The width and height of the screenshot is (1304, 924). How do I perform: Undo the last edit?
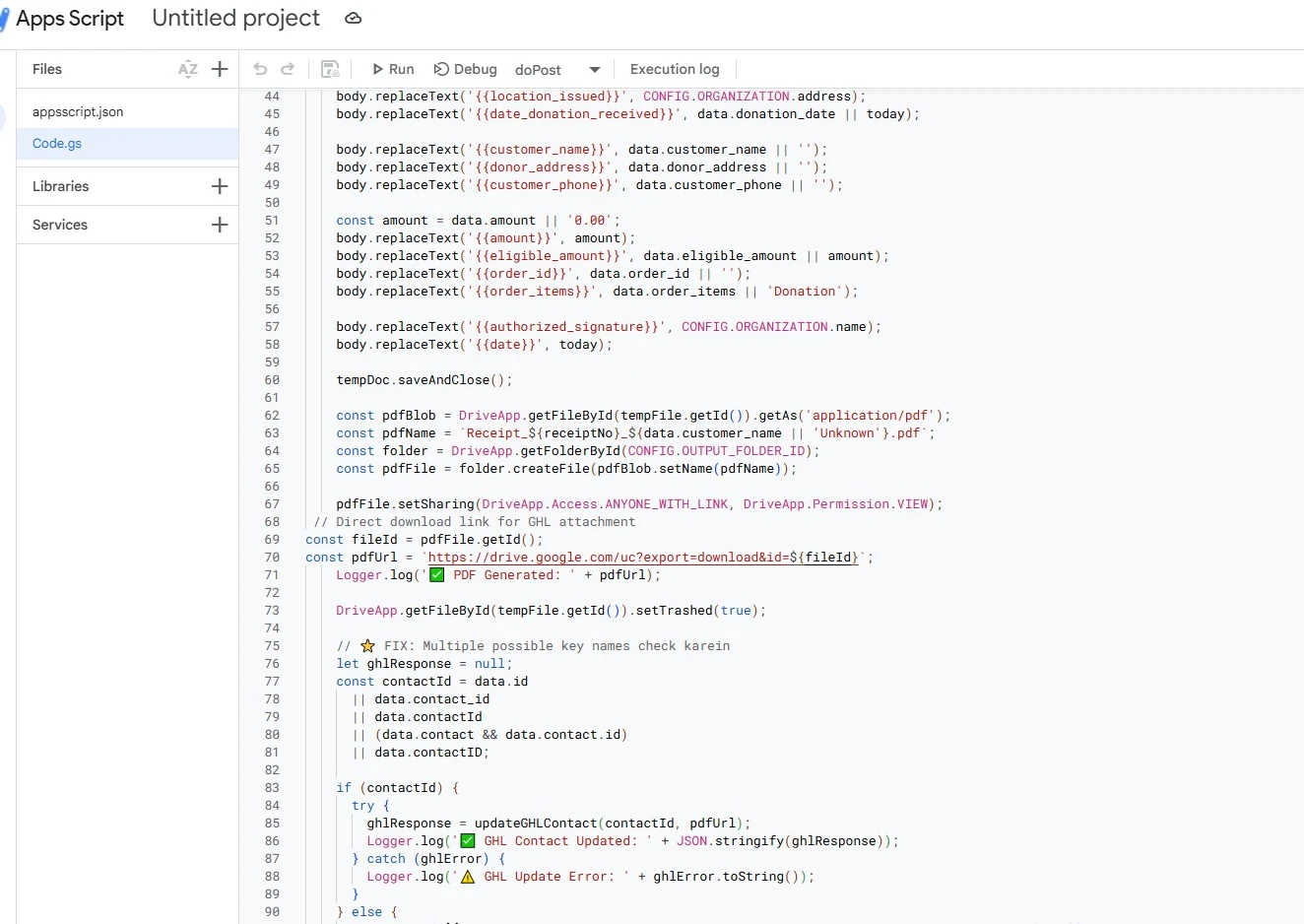click(260, 69)
